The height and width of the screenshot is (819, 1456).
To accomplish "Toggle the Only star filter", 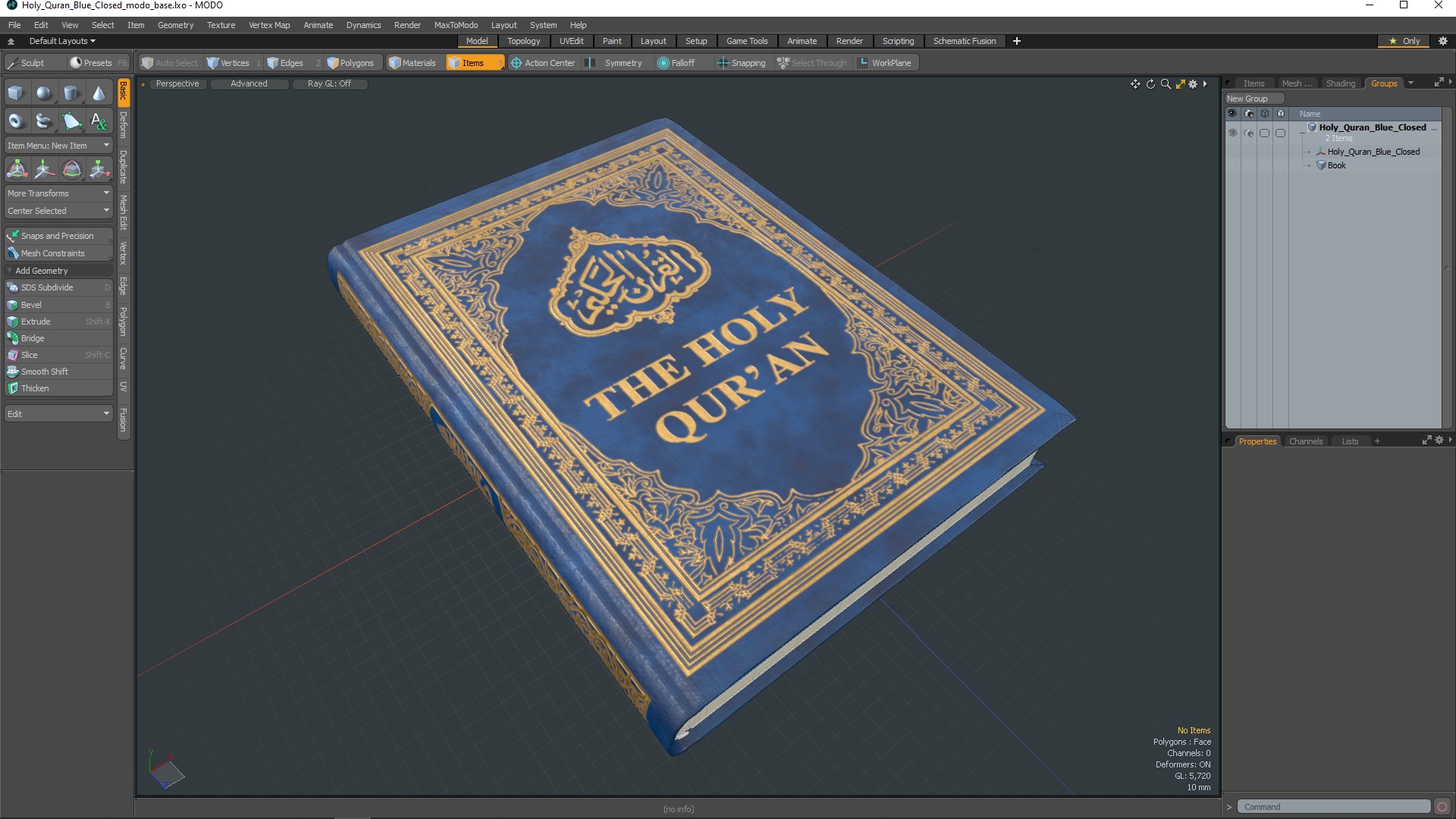I will click(x=1404, y=41).
